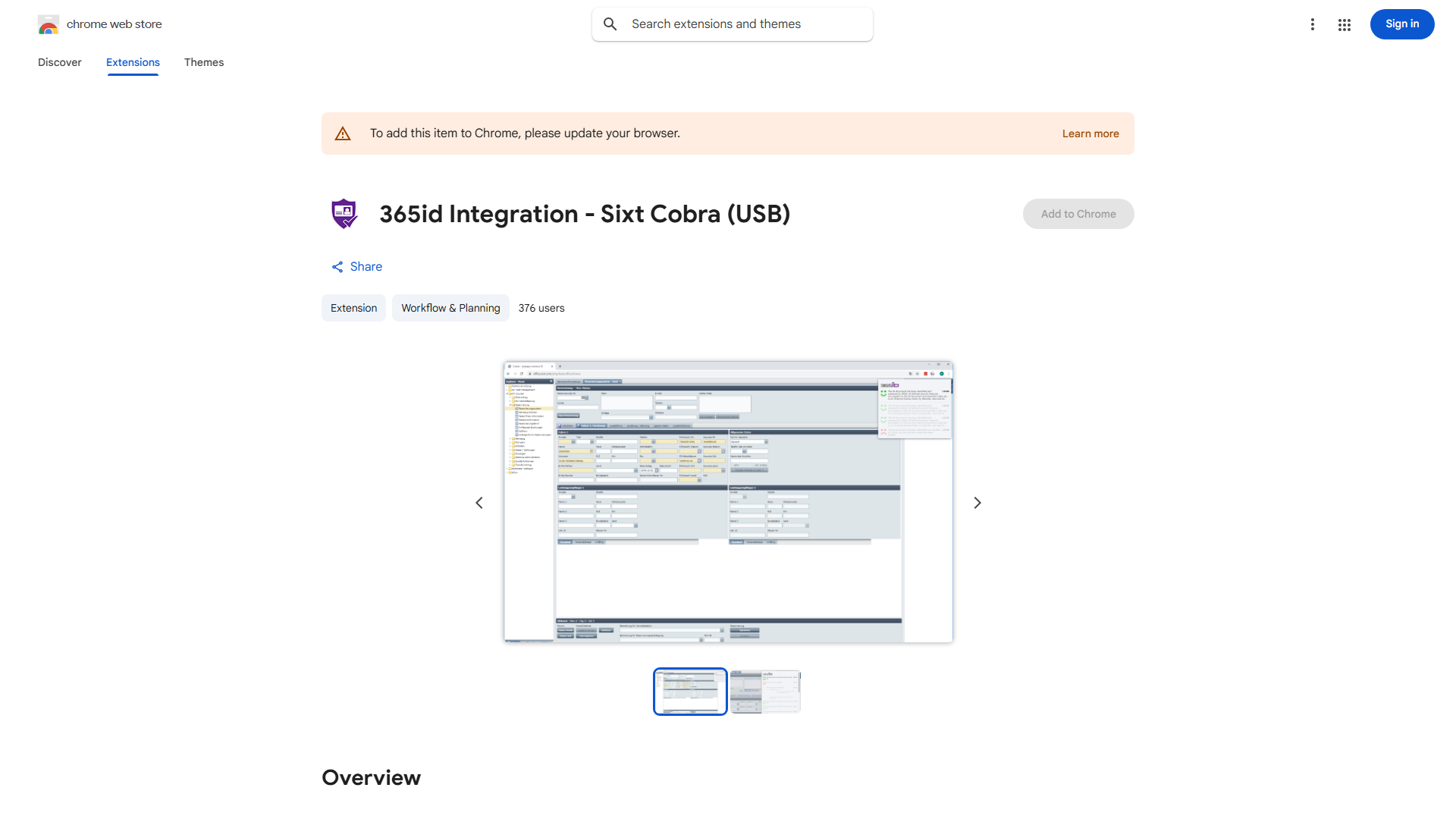The image size is (1456, 819).
Task: Click the large extension screenshot preview
Action: click(x=728, y=502)
